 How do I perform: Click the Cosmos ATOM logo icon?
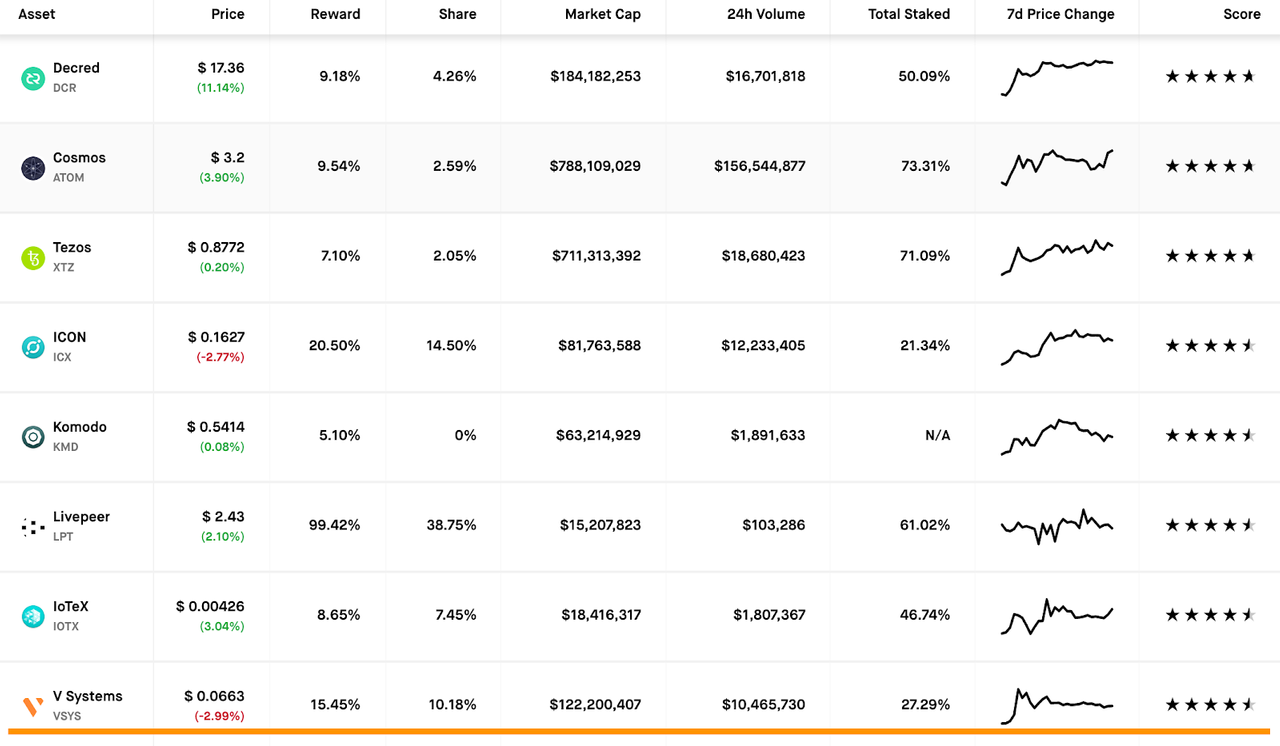(x=33, y=168)
